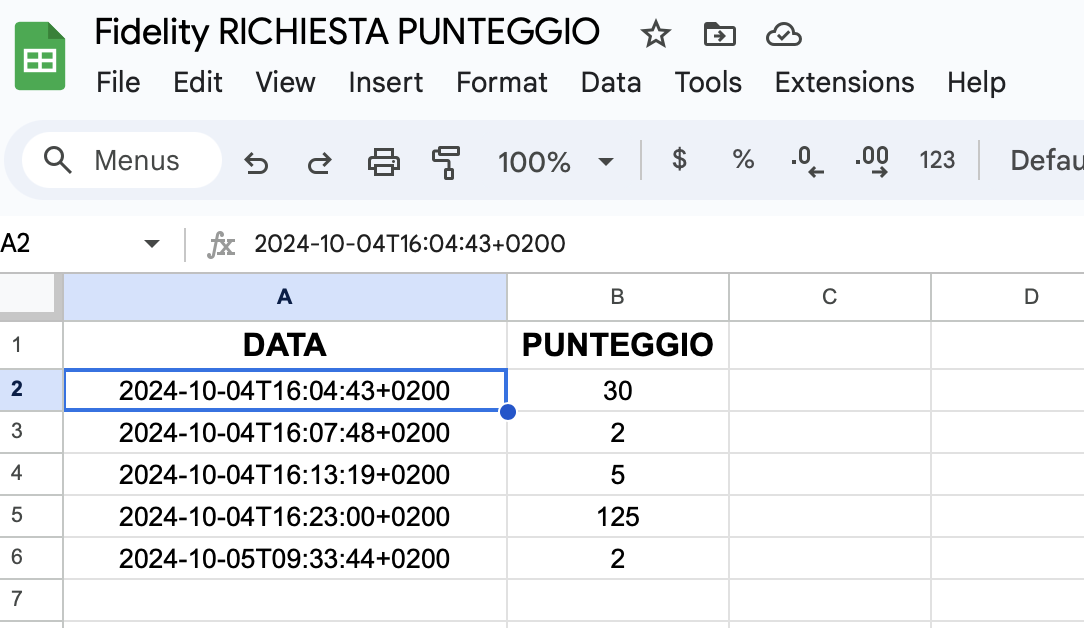
Task: Open the 100% zoom dropdown
Action: (x=556, y=162)
